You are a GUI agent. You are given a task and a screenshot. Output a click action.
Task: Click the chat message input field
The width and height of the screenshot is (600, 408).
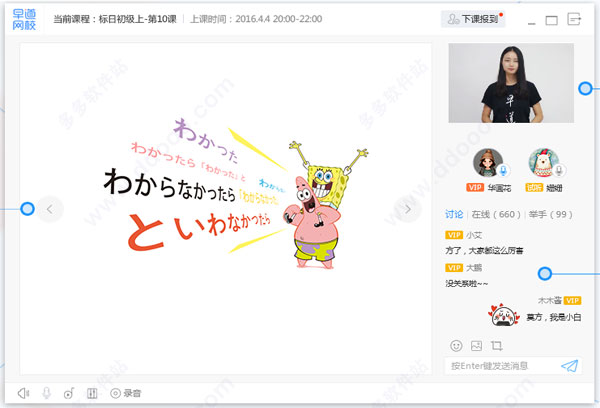(500, 366)
